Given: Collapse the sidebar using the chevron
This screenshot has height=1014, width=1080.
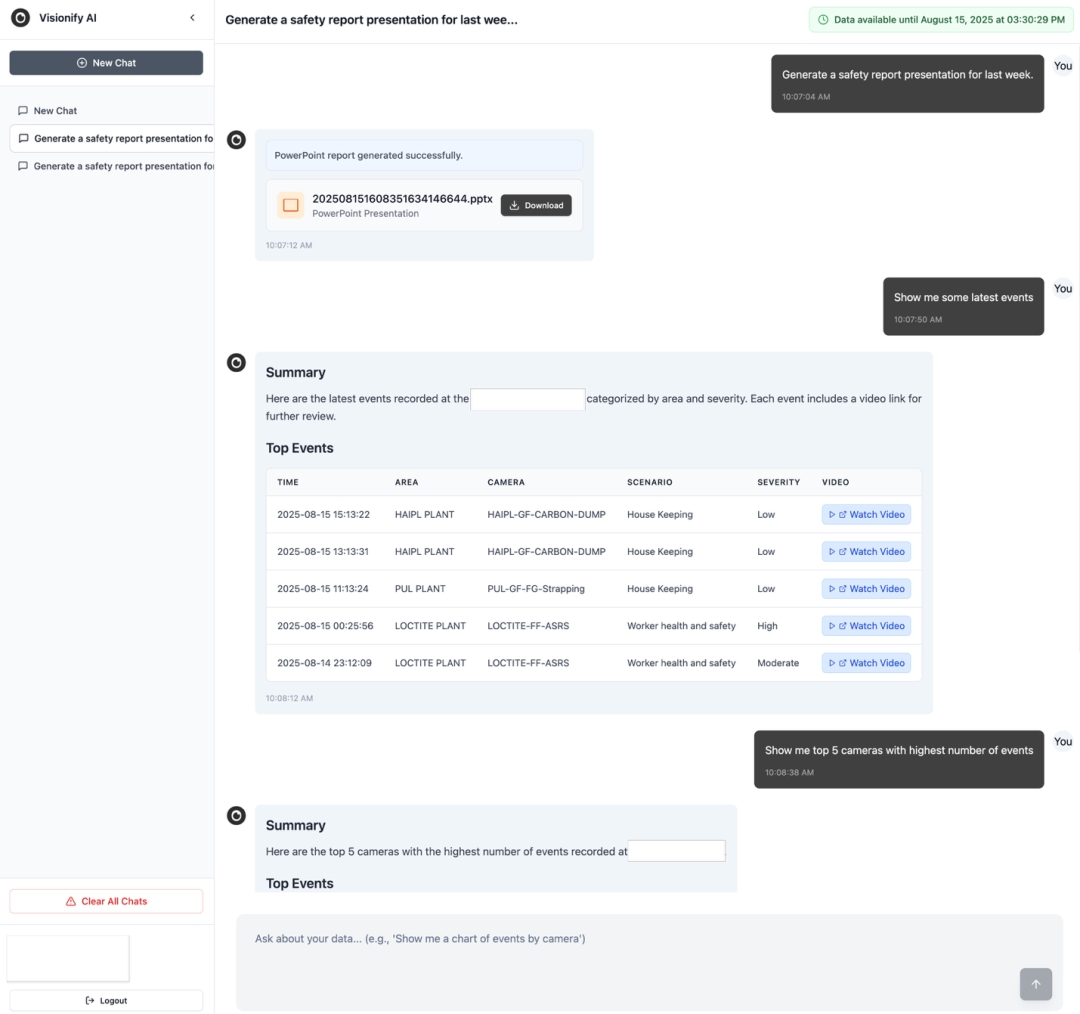Looking at the screenshot, I should [191, 17].
